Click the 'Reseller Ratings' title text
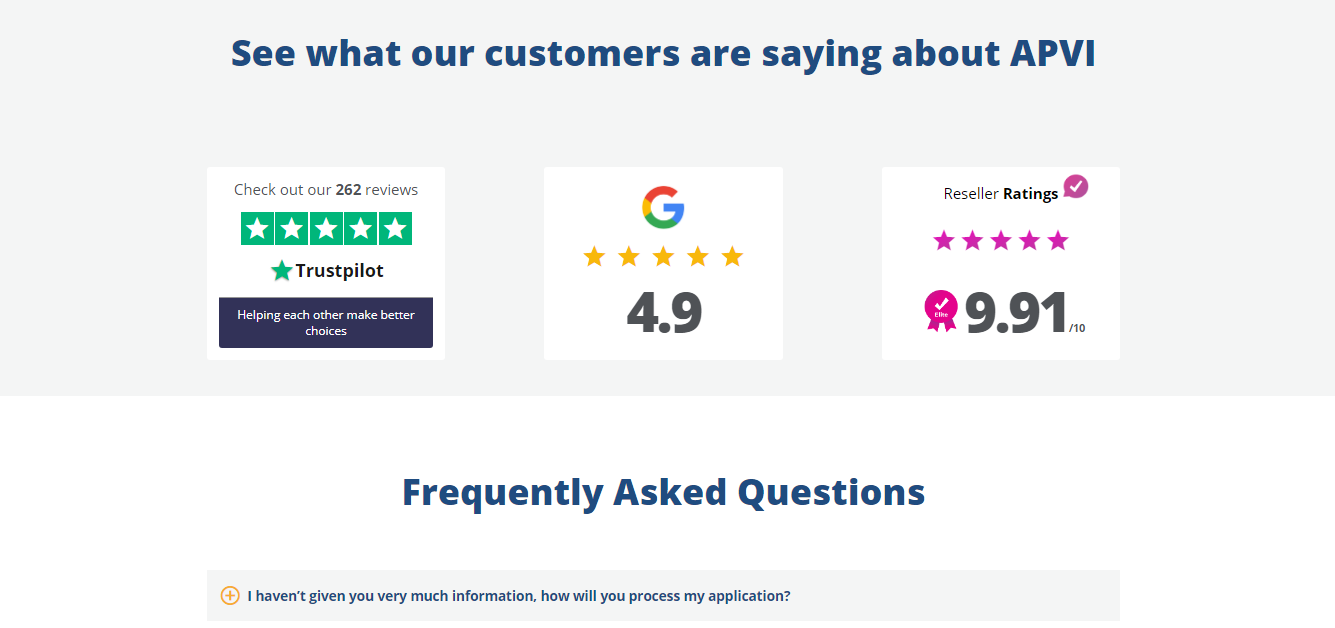1335x628 pixels. pyautogui.click(x=1000, y=194)
